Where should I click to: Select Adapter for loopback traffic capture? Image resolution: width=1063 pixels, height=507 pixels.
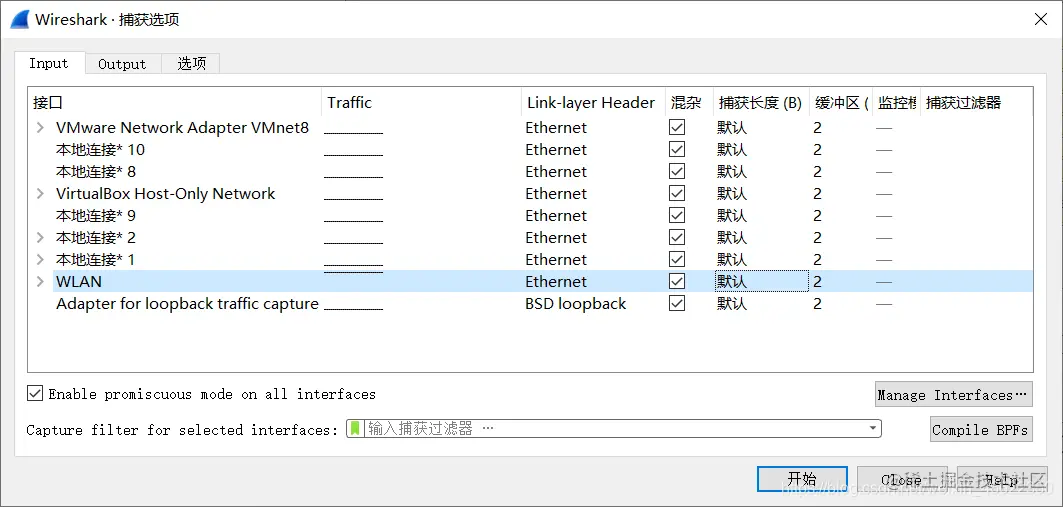pyautogui.click(x=187, y=304)
